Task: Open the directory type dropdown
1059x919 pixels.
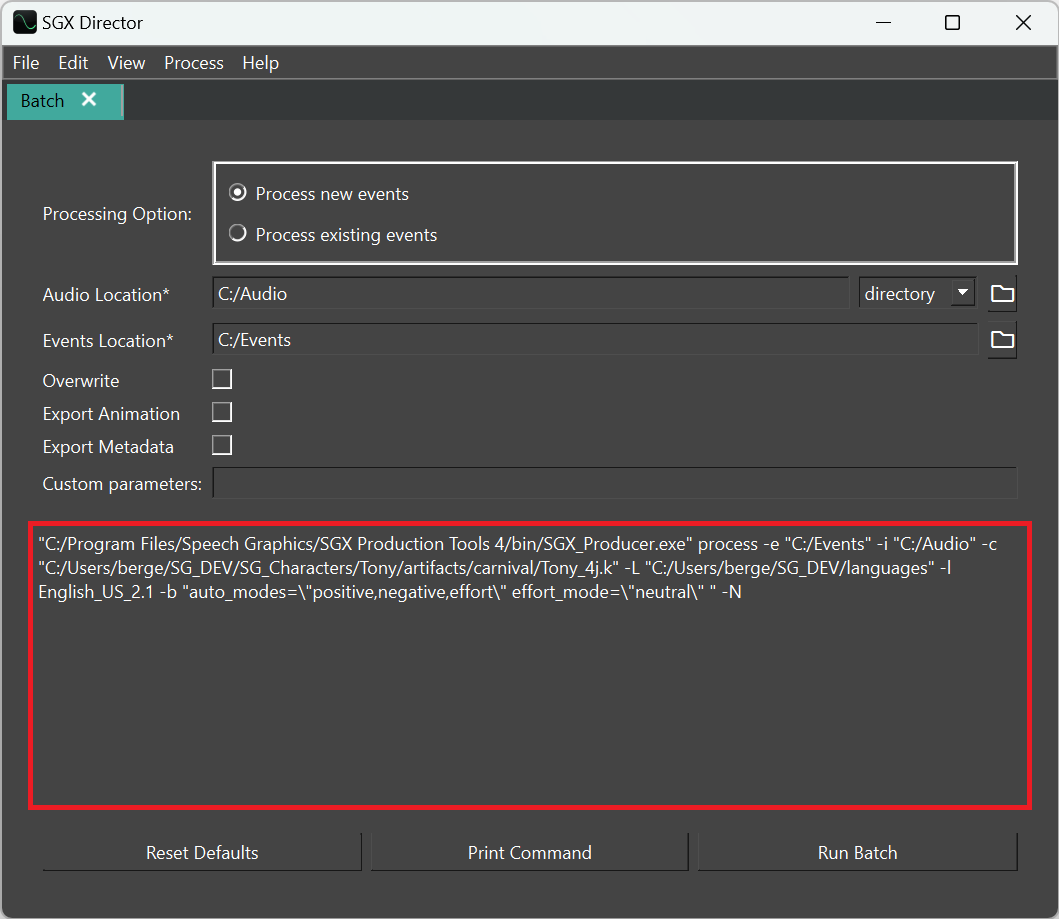Action: pyautogui.click(x=916, y=292)
